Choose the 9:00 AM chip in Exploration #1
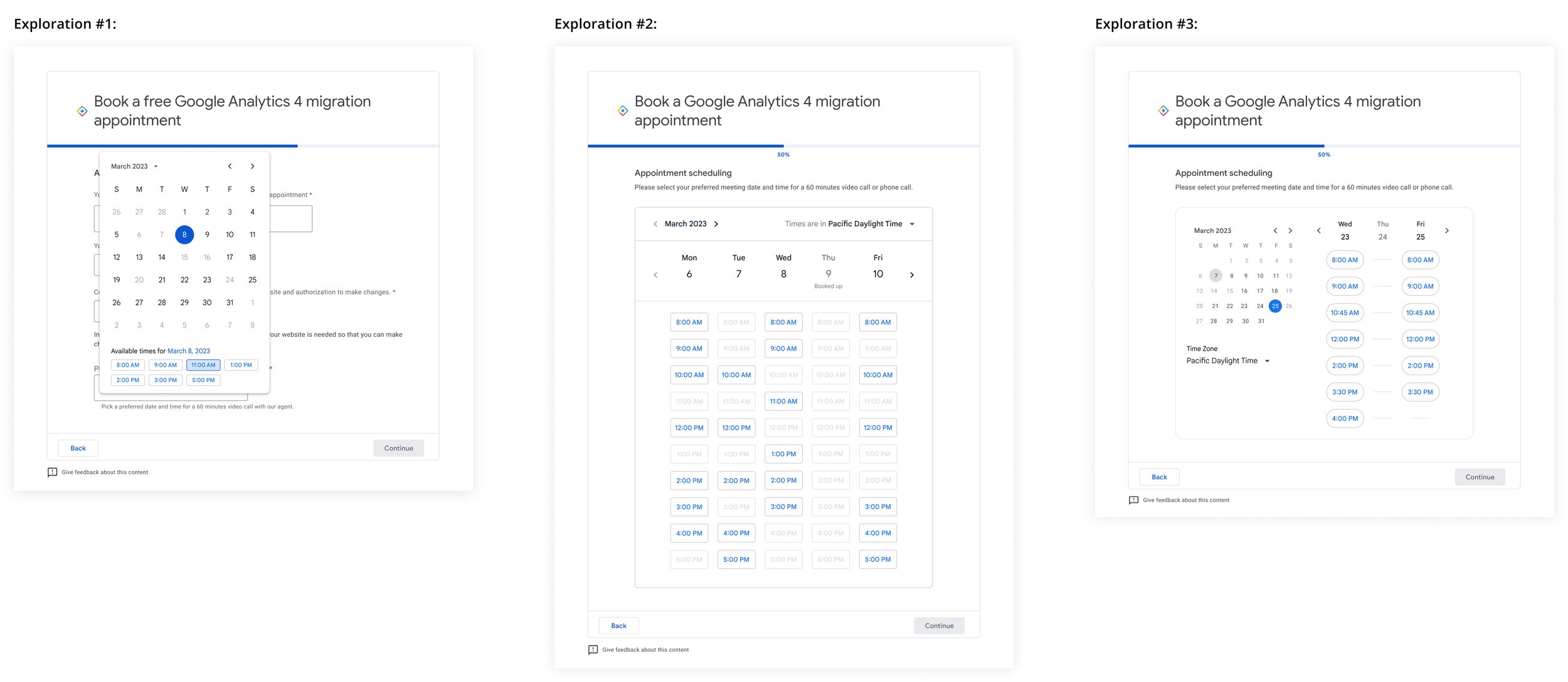 [166, 365]
